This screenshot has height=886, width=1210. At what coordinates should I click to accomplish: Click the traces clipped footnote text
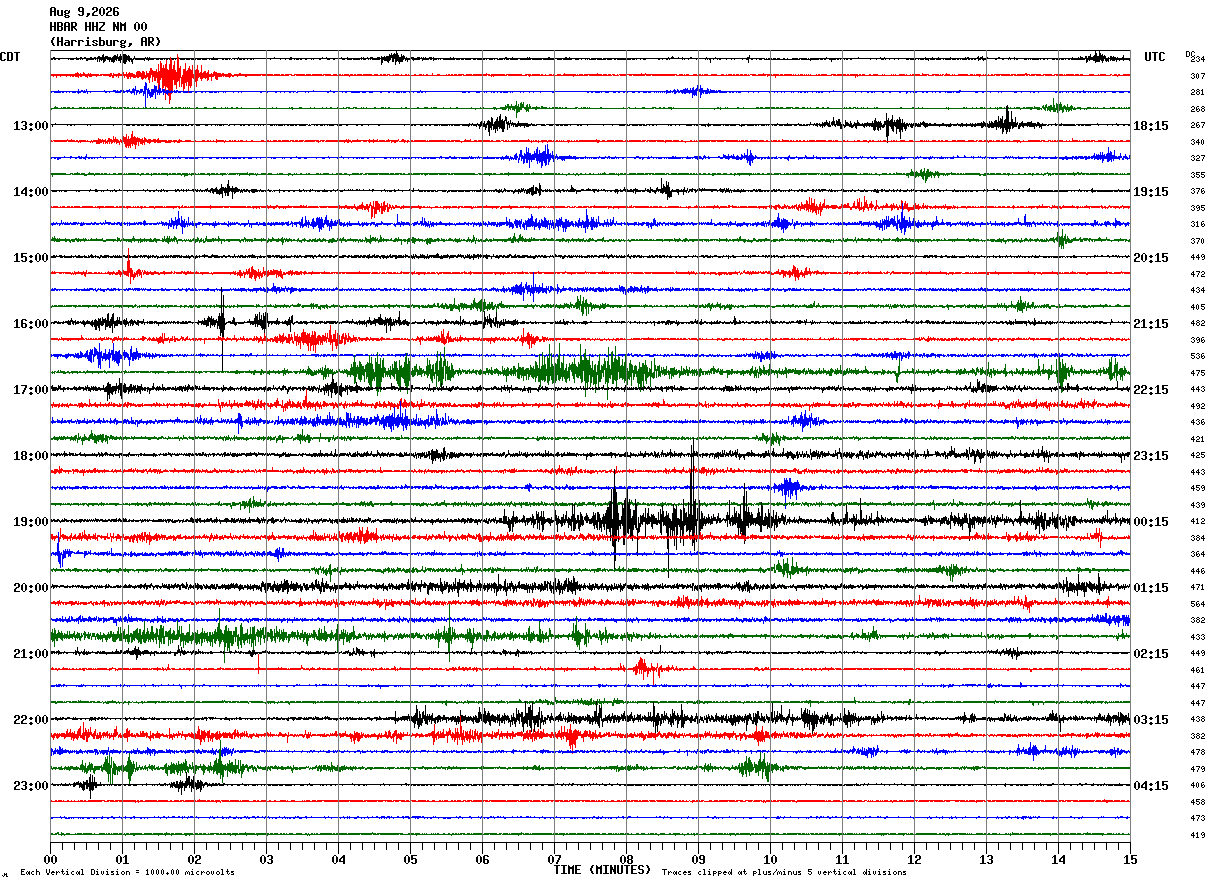tap(784, 872)
